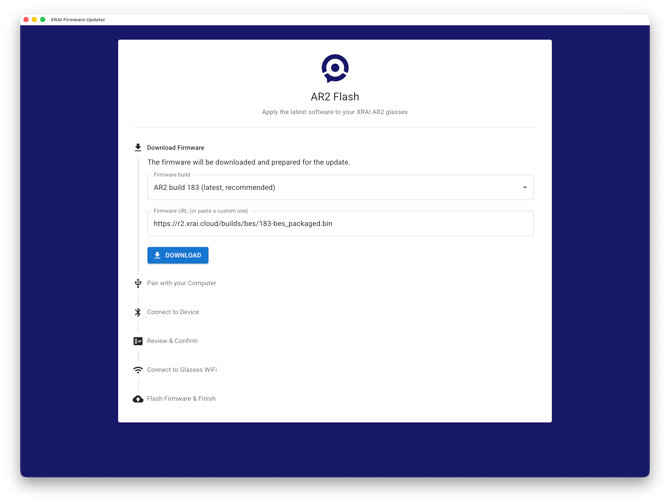Click the subtitle about applying latest software
Viewport: 670px width, 504px height.
tap(335, 112)
